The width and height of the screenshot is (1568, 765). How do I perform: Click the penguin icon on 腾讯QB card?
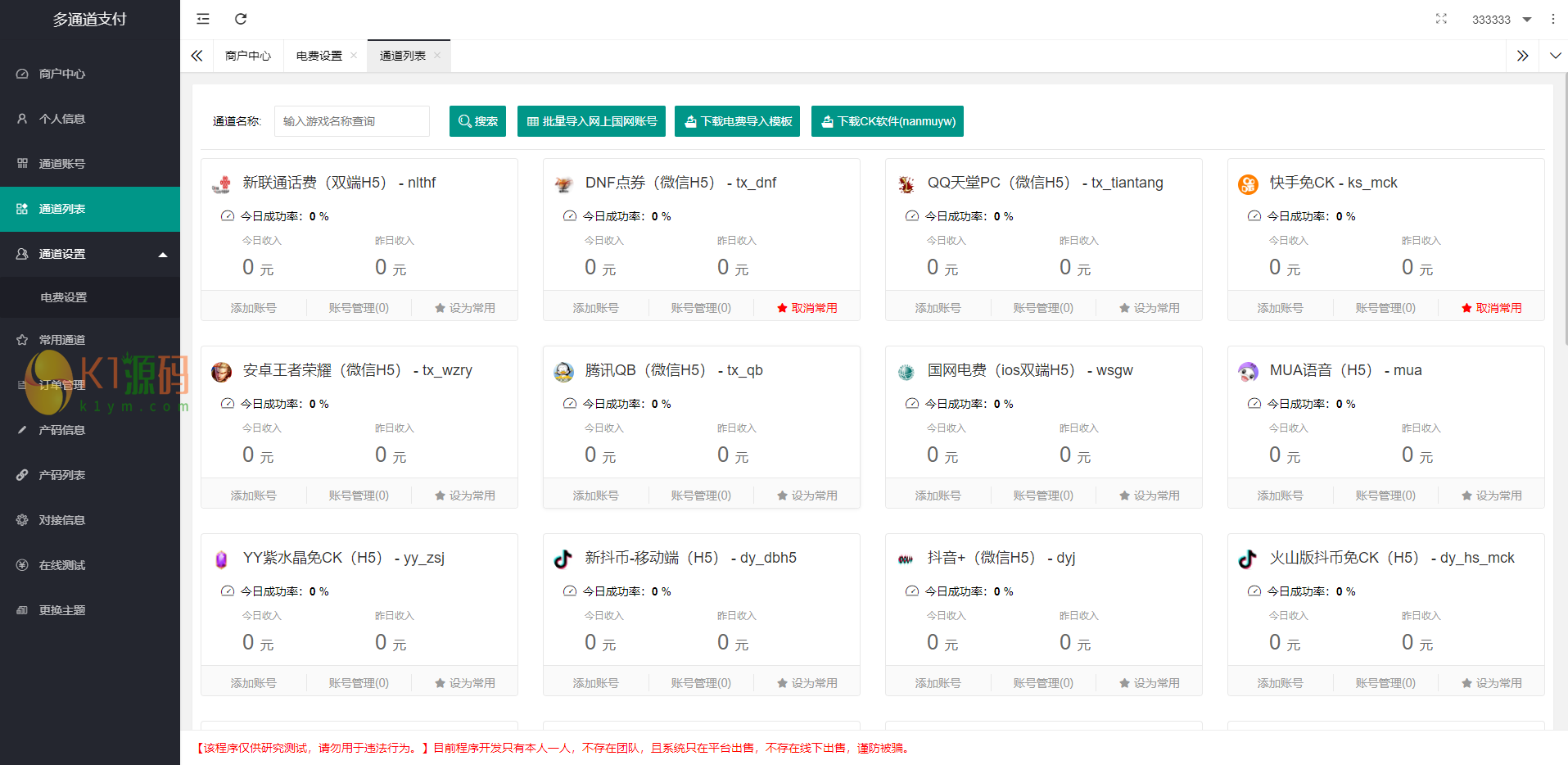(563, 372)
